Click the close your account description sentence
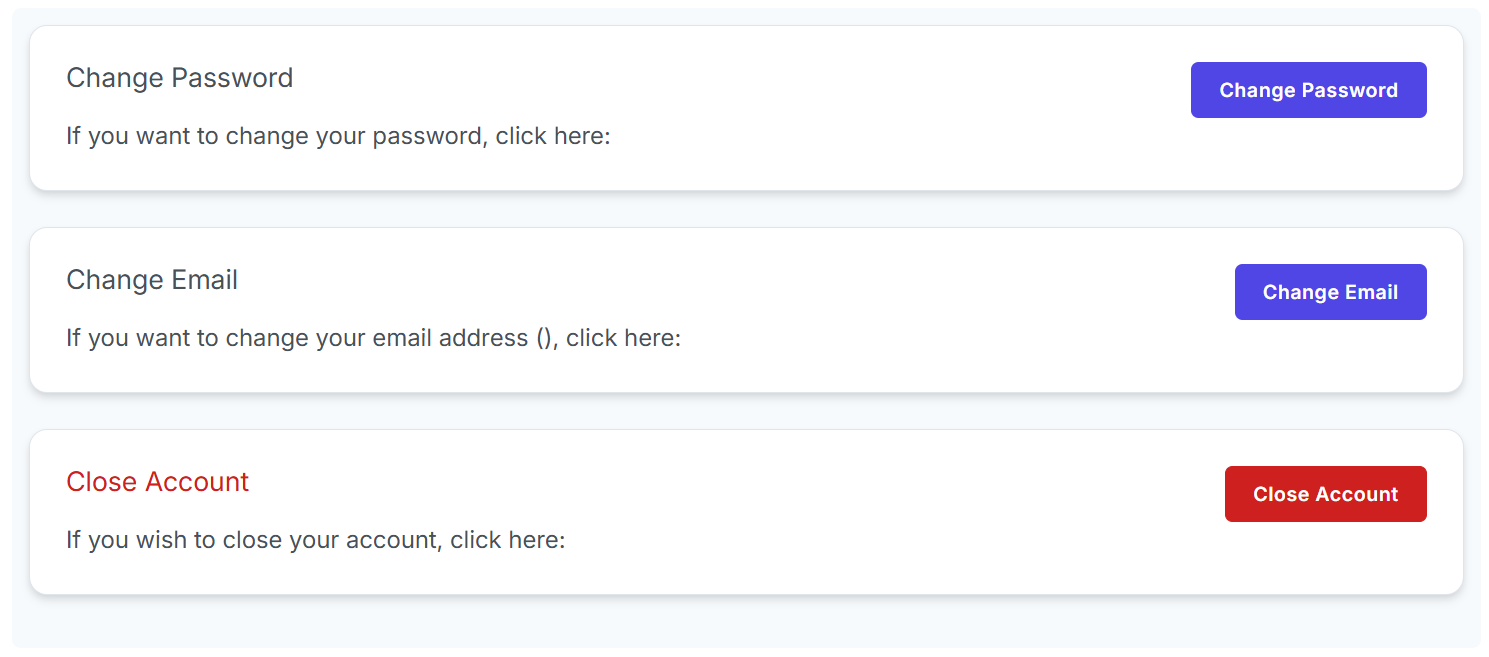Viewport: 1489px width, 657px height. 316,540
